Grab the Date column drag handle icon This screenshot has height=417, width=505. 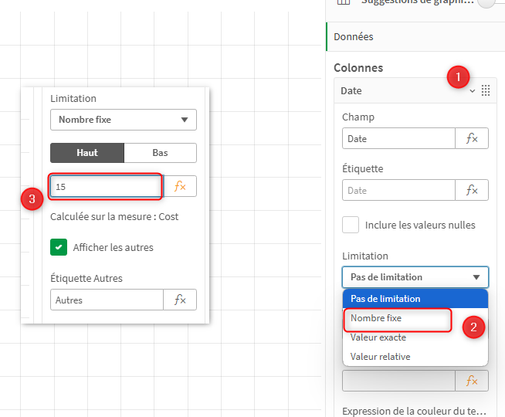coord(486,90)
